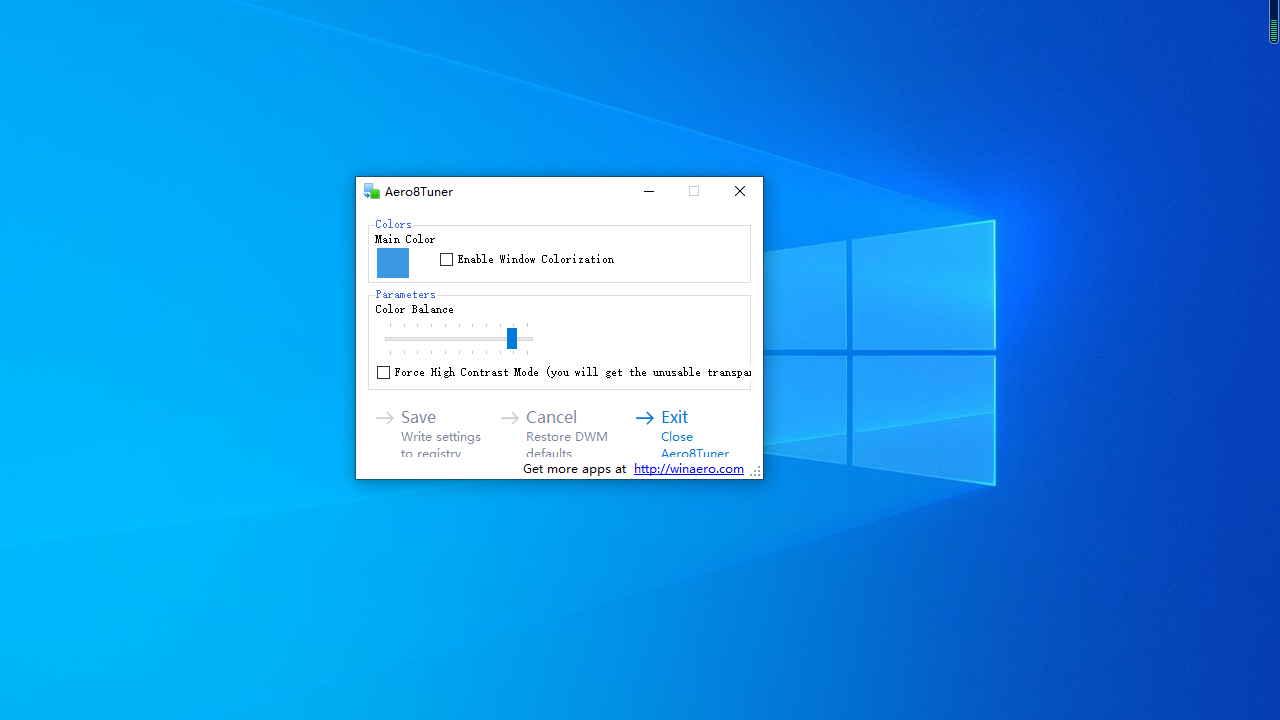Viewport: 1280px width, 720px height.
Task: Open the Main Color swatch picker
Action: (x=393, y=263)
